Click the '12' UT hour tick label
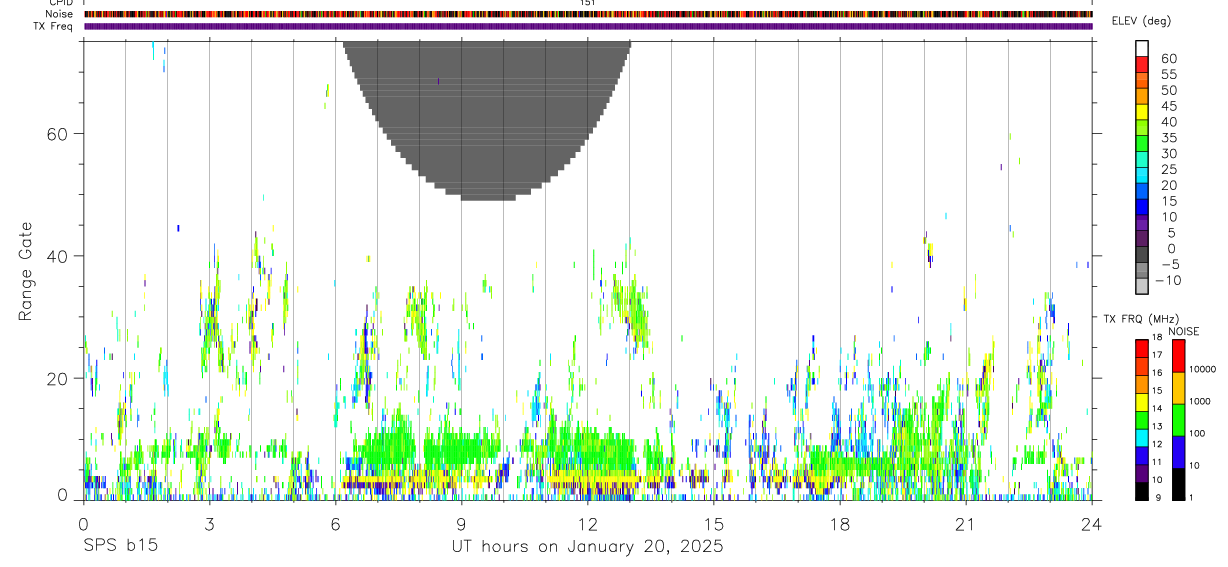The height and width of the screenshot is (567, 1228). click(587, 523)
